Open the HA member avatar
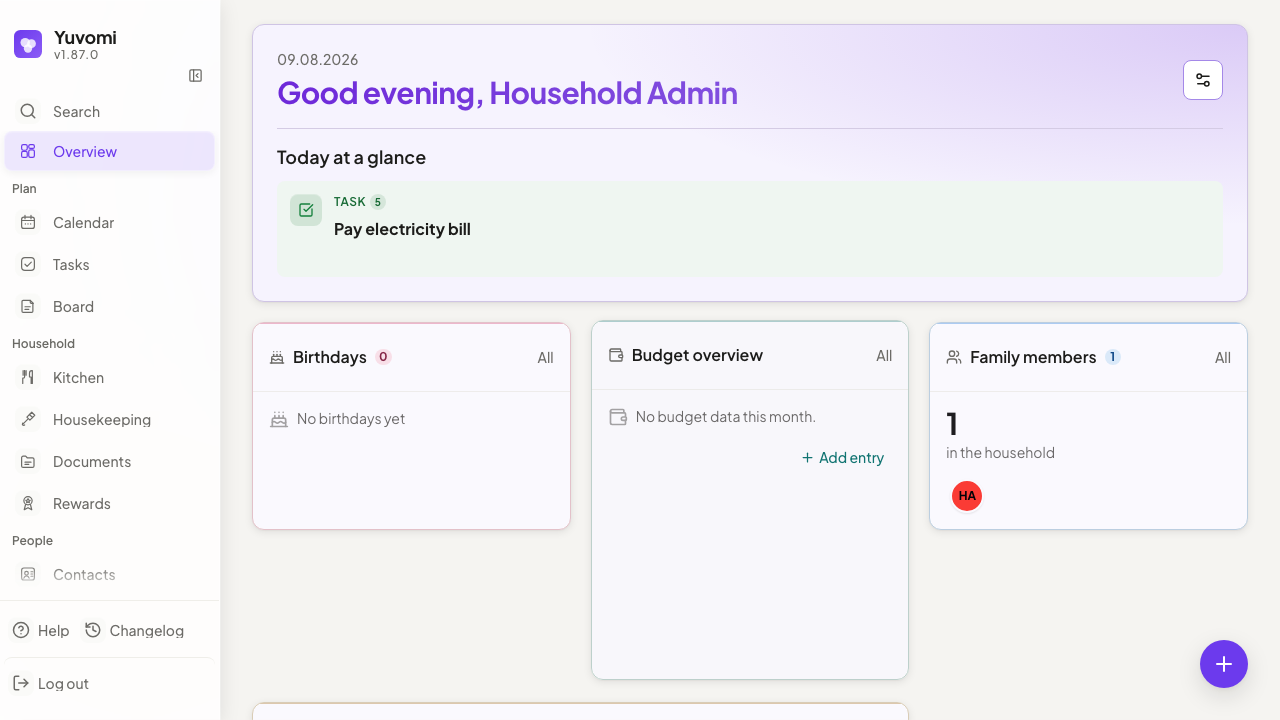The width and height of the screenshot is (1280, 720). coord(967,496)
